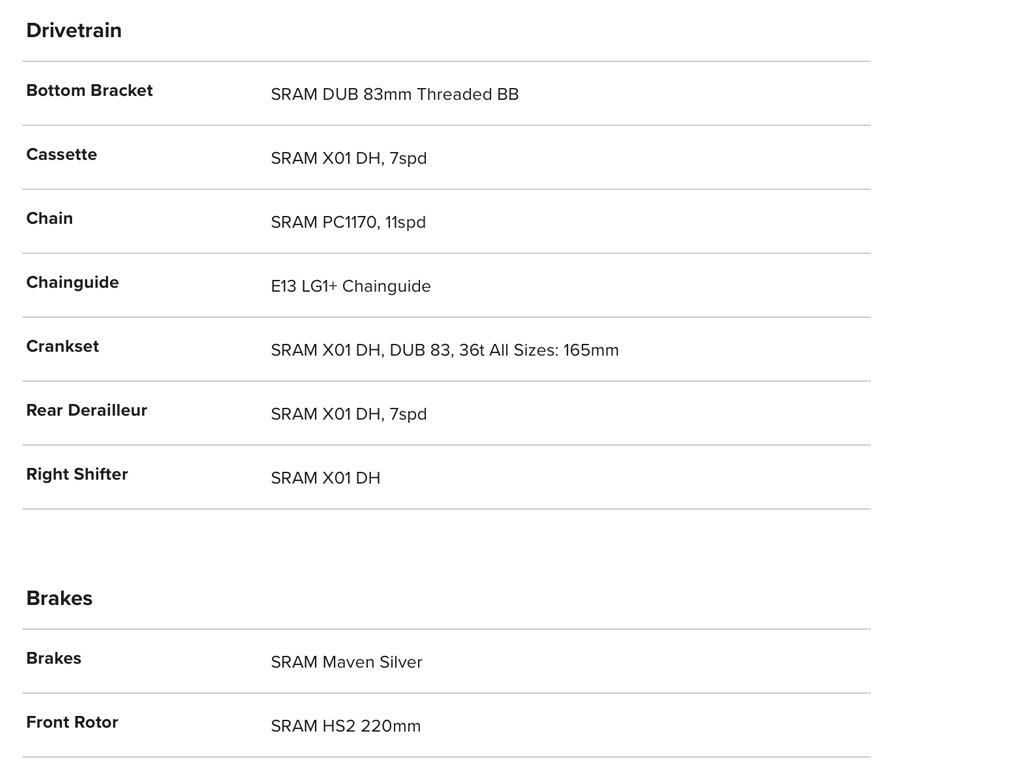Screen dimensions: 1024x768
Task: Click the E13 LG1+ Chainguide value
Action: [350, 286]
